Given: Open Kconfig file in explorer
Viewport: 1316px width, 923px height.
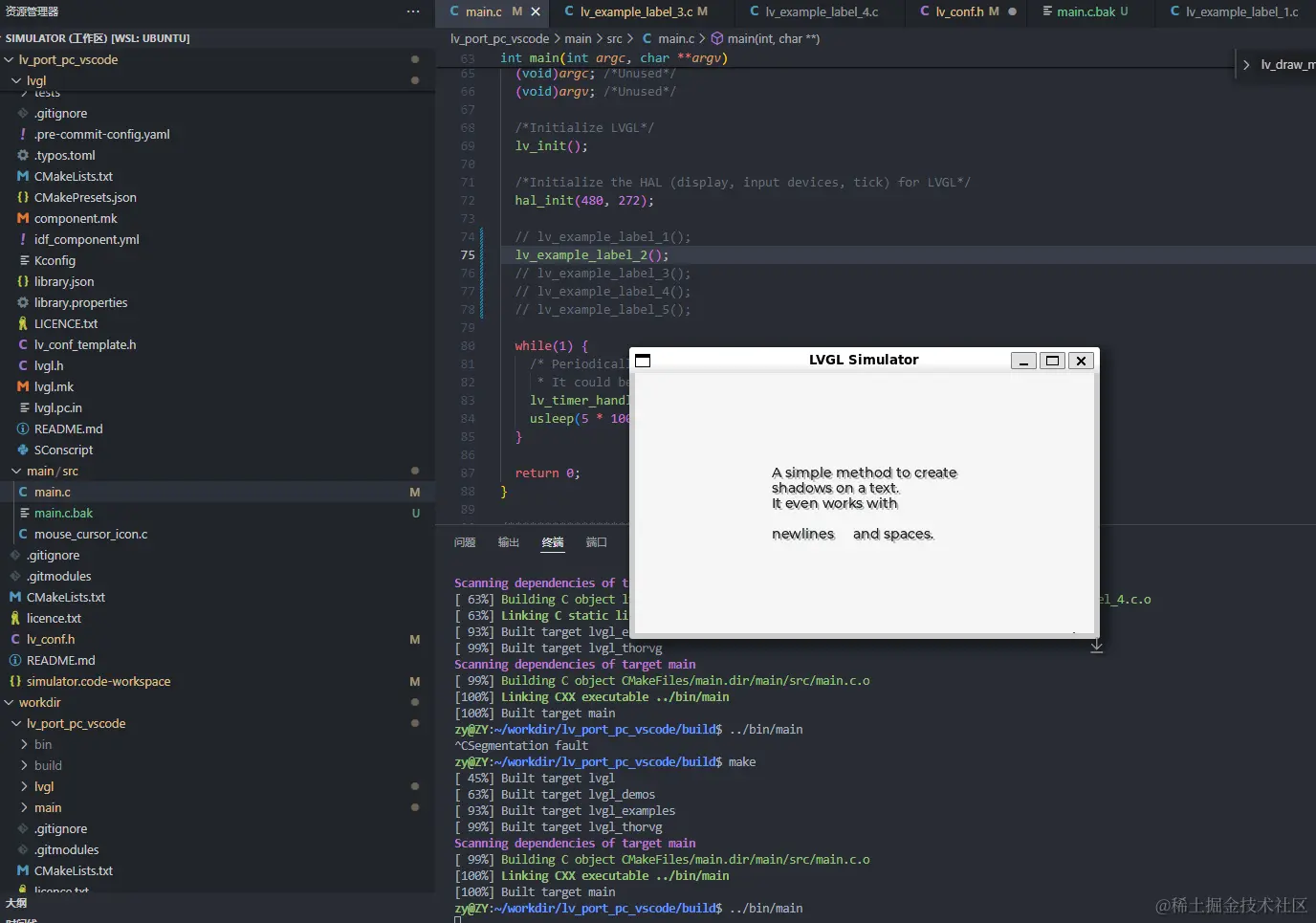Looking at the screenshot, I should [55, 260].
